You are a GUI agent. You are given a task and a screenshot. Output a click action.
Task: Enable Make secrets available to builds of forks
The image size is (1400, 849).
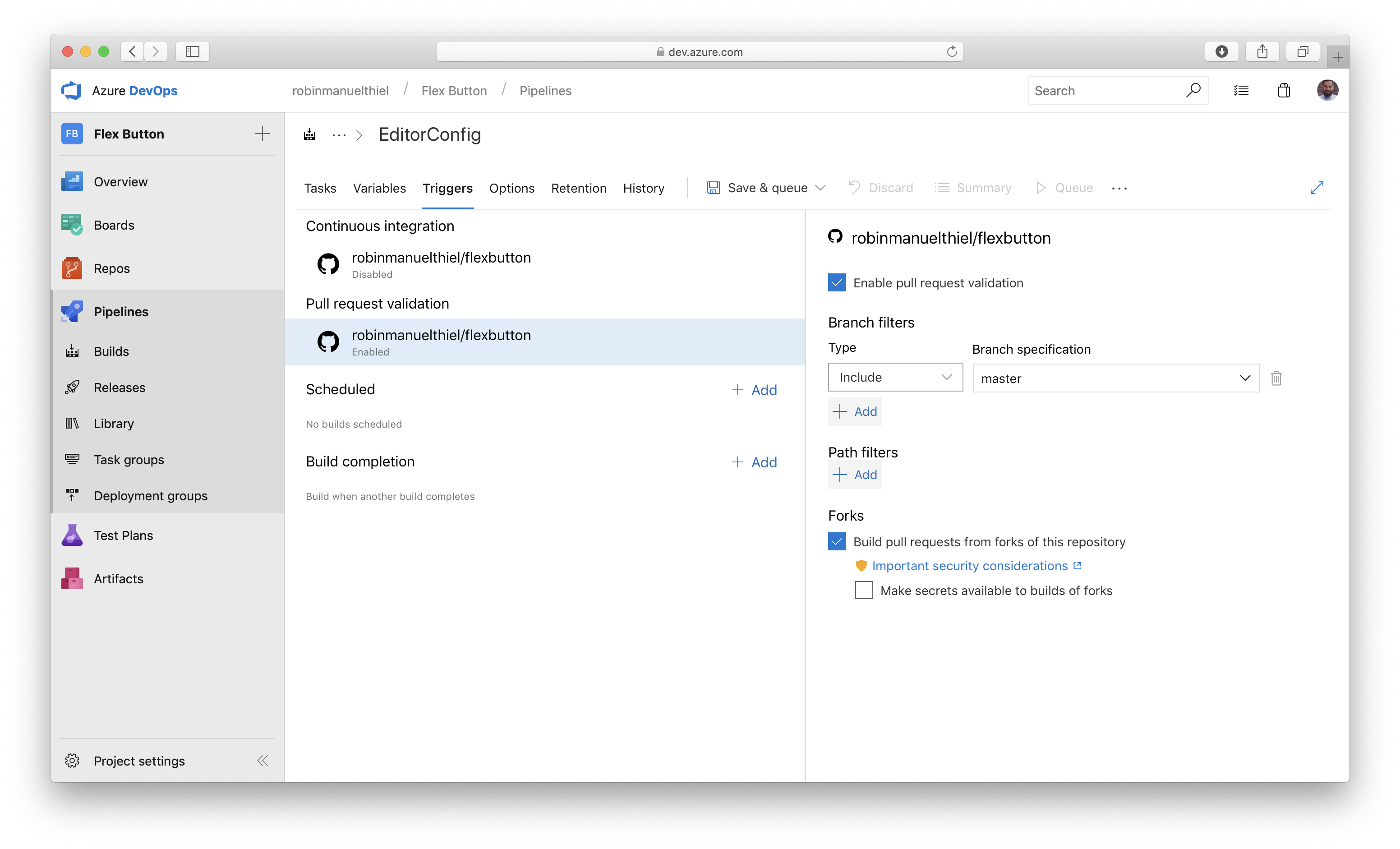[x=863, y=590]
